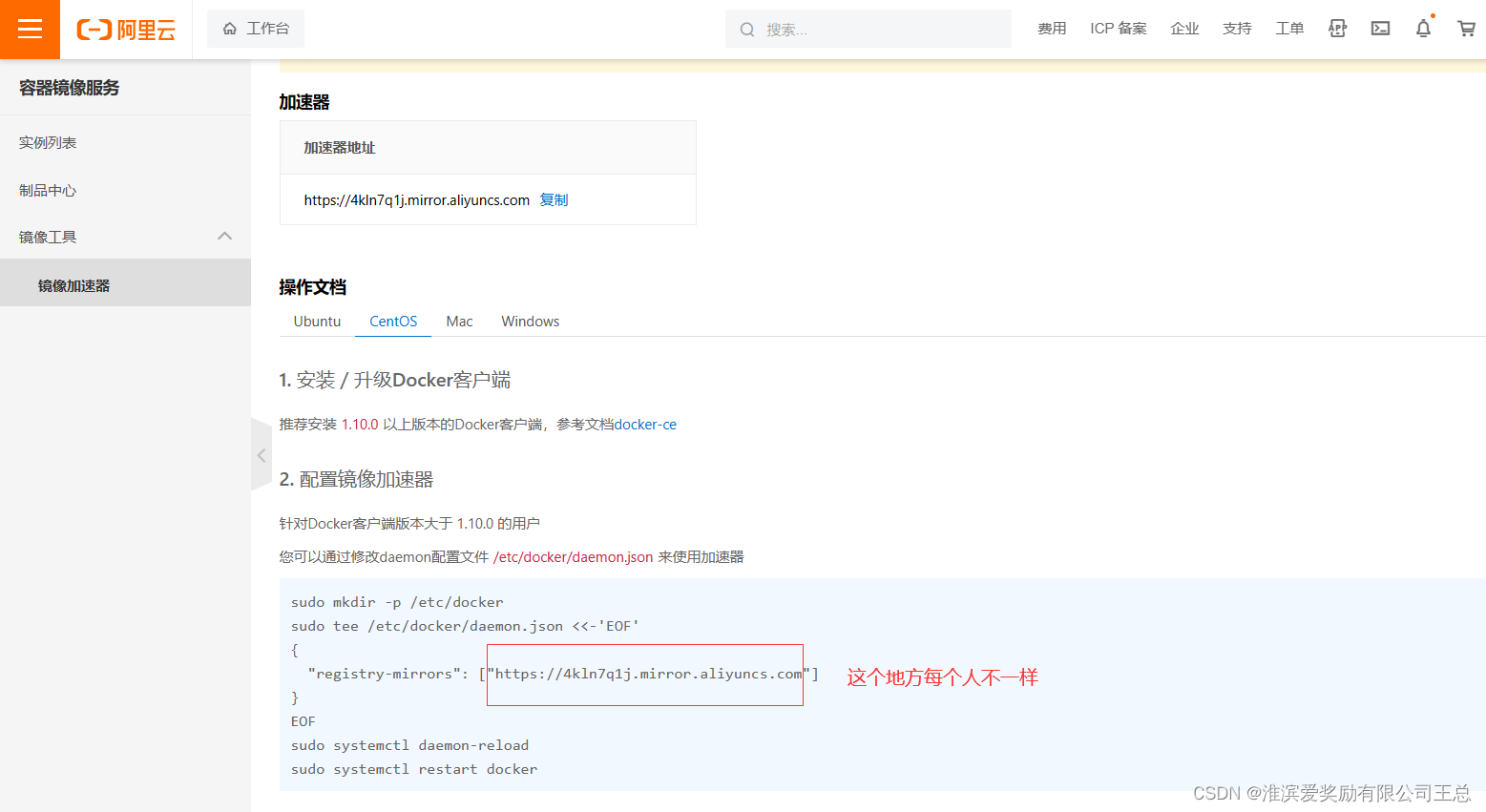Open the shopping cart

tap(1466, 29)
